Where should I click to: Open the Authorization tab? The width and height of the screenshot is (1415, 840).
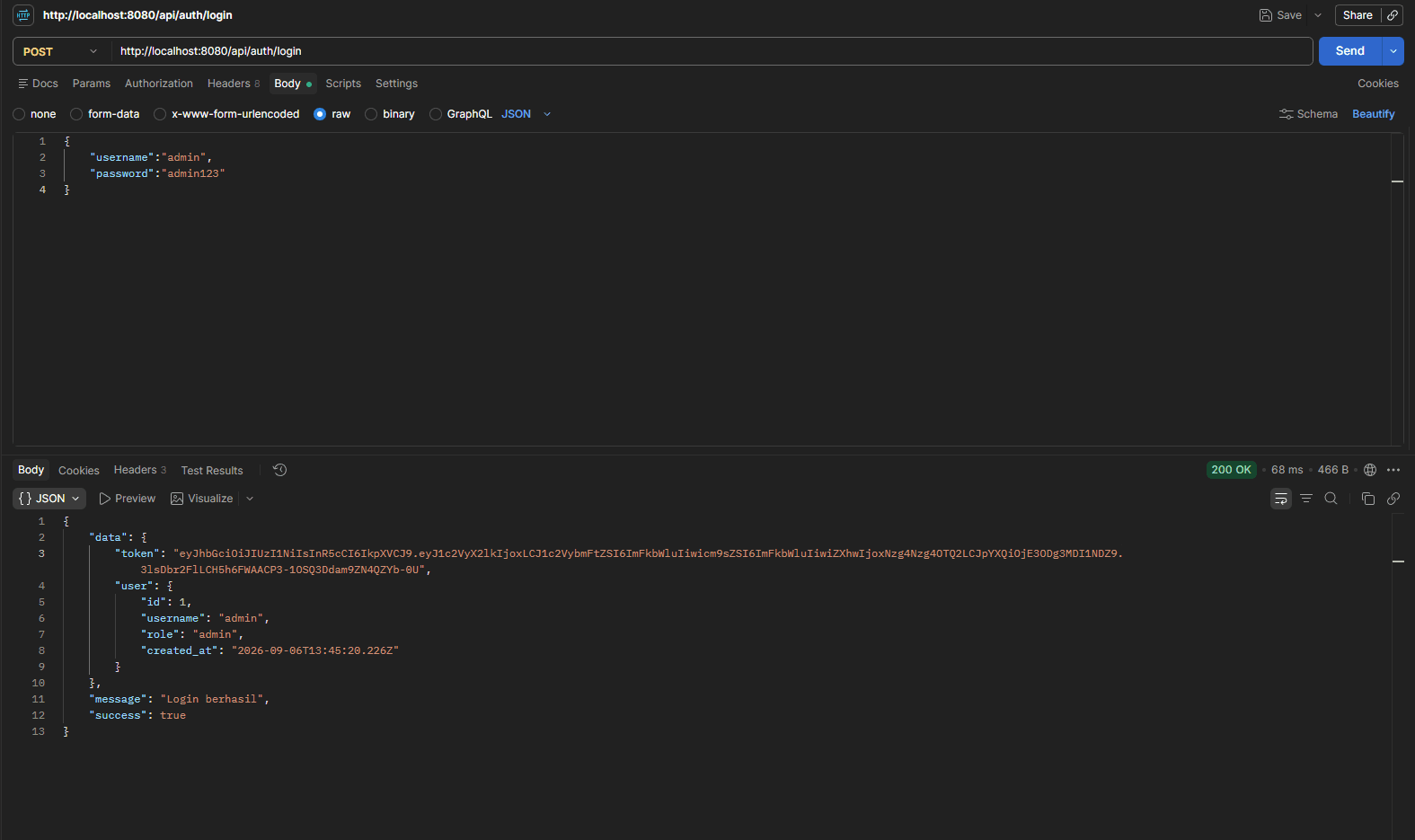[x=159, y=84]
